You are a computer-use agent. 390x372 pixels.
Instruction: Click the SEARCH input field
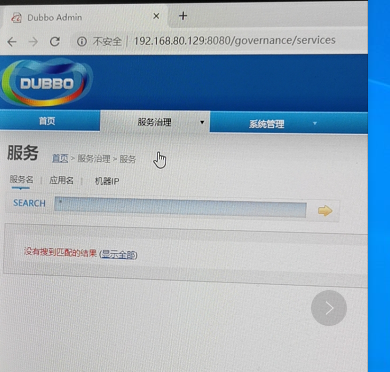pos(180,207)
